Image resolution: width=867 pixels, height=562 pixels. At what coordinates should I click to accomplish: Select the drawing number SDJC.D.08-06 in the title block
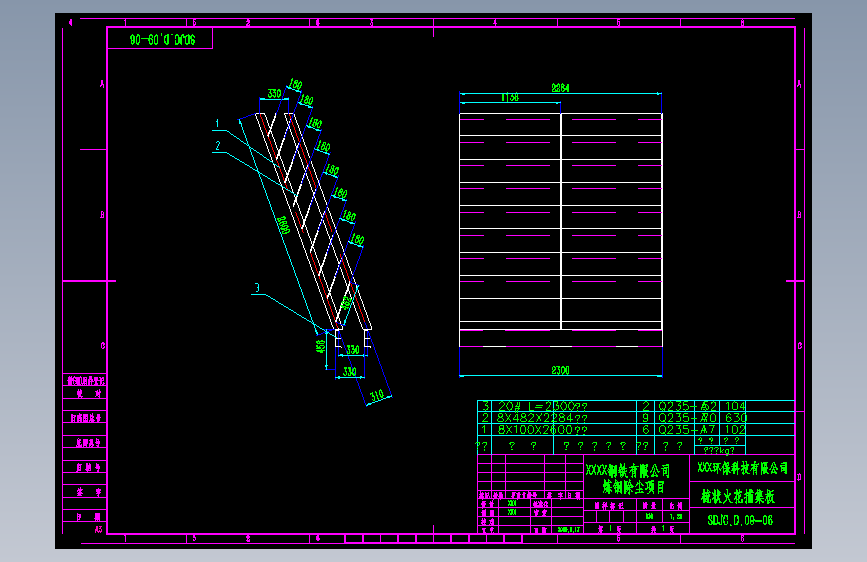[740, 521]
